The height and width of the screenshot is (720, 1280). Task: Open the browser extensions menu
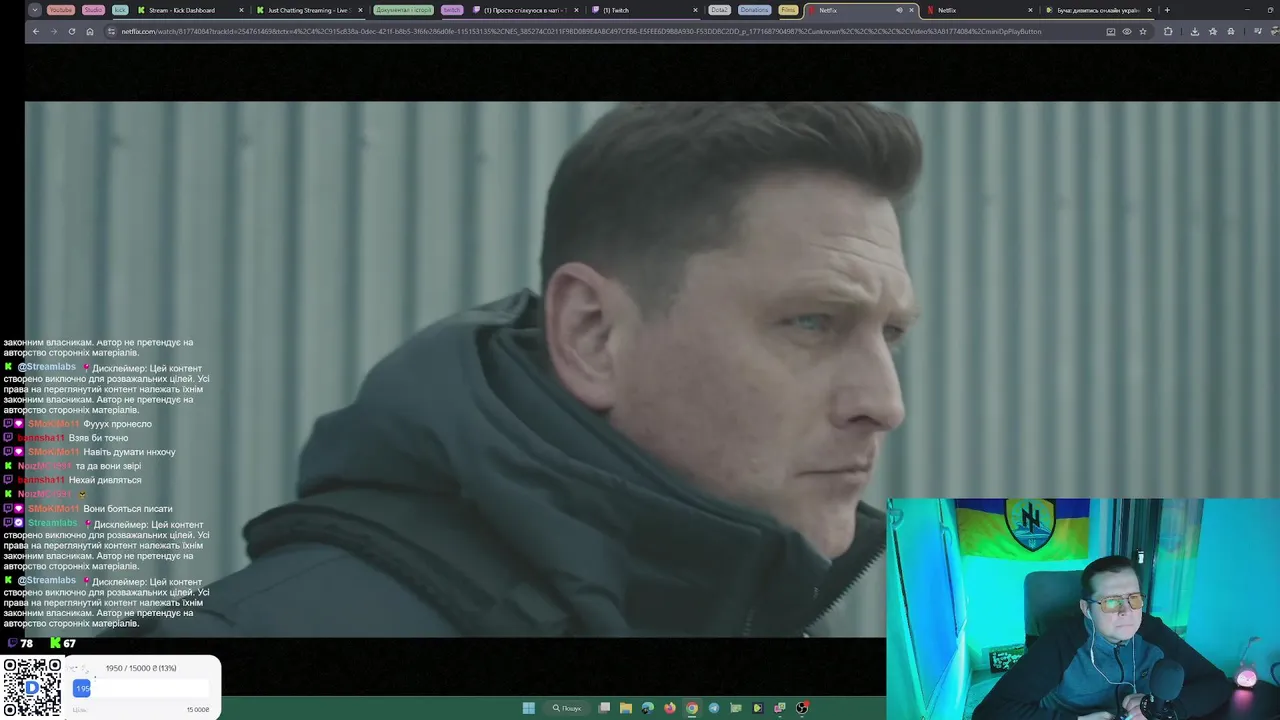(x=1168, y=31)
